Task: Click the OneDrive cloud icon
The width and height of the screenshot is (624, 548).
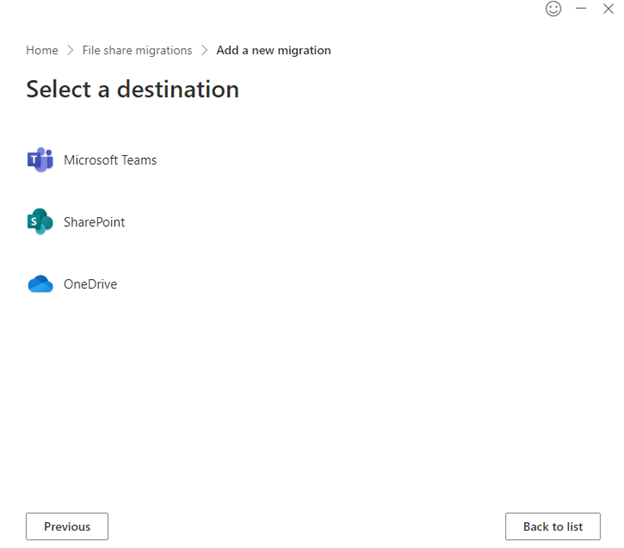Action: (40, 284)
